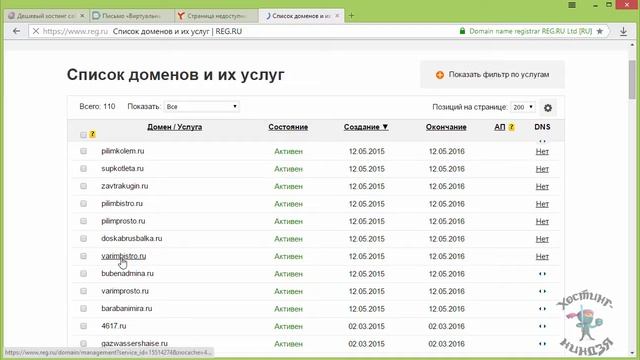The image size is (640, 360).
Task: Click DNS arrows icon for barabanimira.ru
Action: click(x=542, y=309)
